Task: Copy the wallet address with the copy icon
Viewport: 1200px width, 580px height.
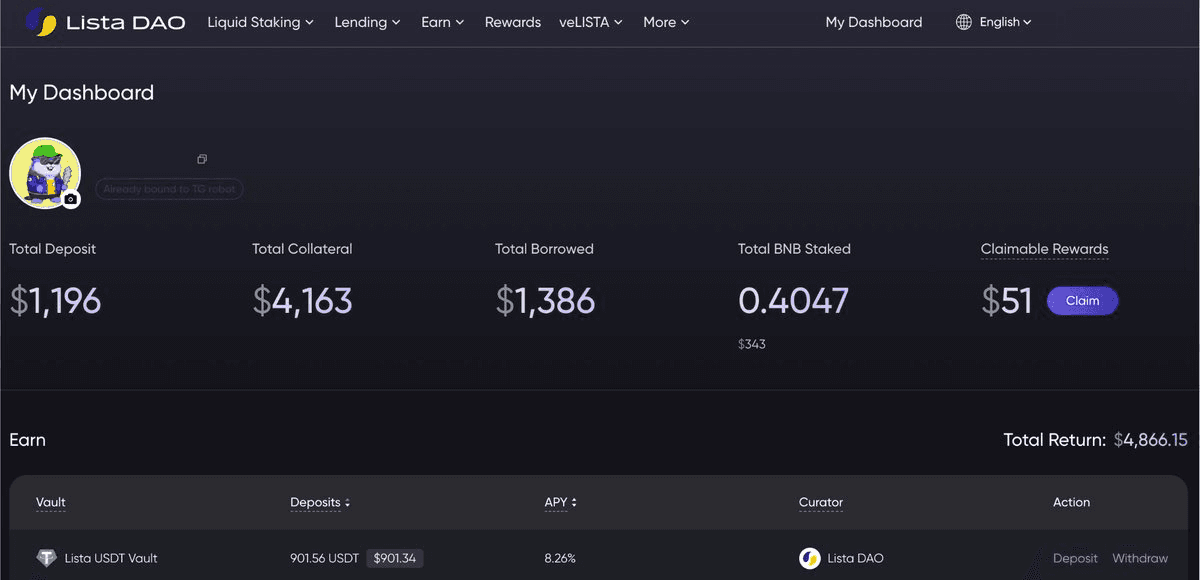Action: pos(202,159)
